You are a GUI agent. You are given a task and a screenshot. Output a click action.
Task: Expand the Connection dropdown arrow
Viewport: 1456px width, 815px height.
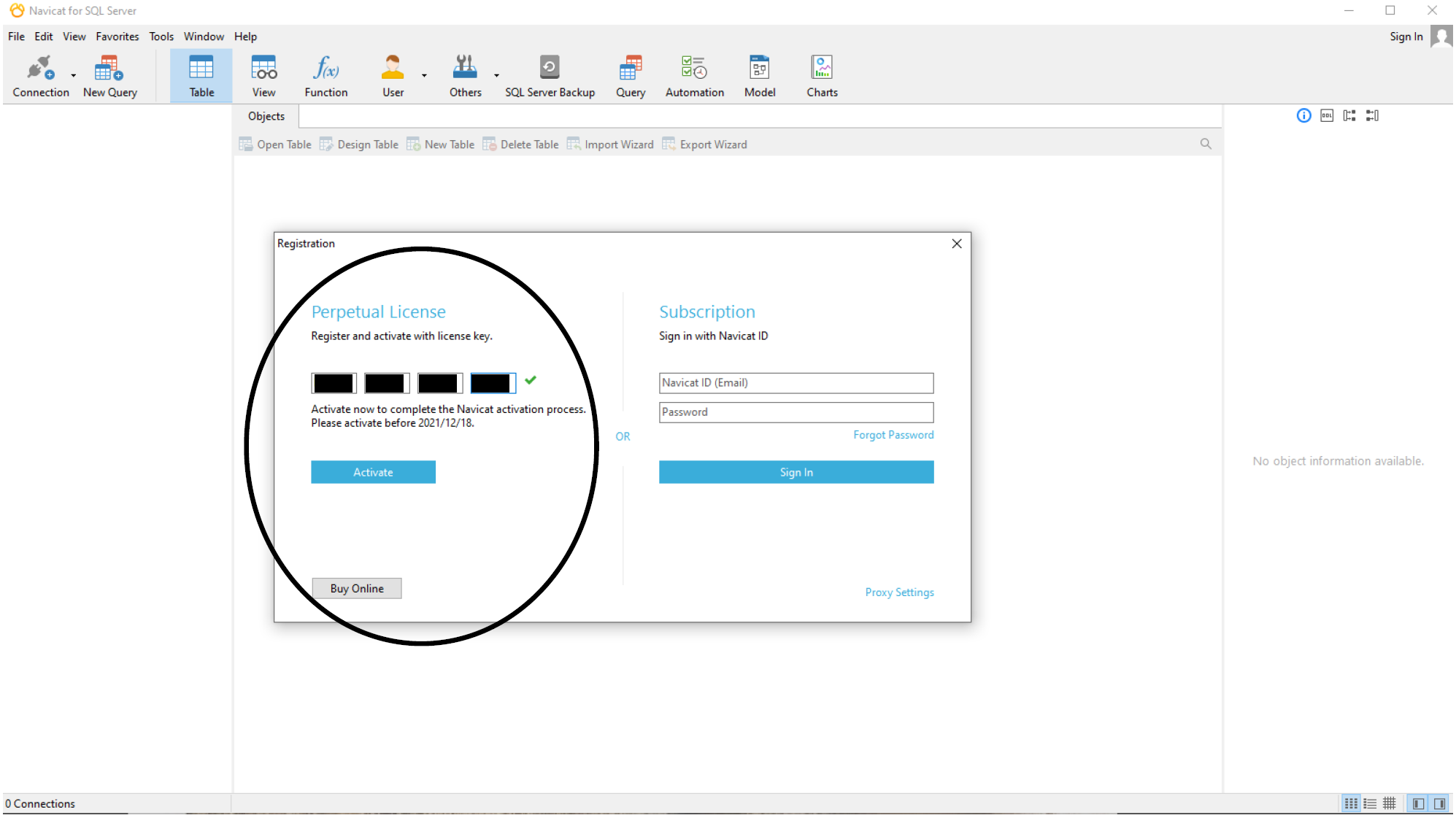click(74, 75)
